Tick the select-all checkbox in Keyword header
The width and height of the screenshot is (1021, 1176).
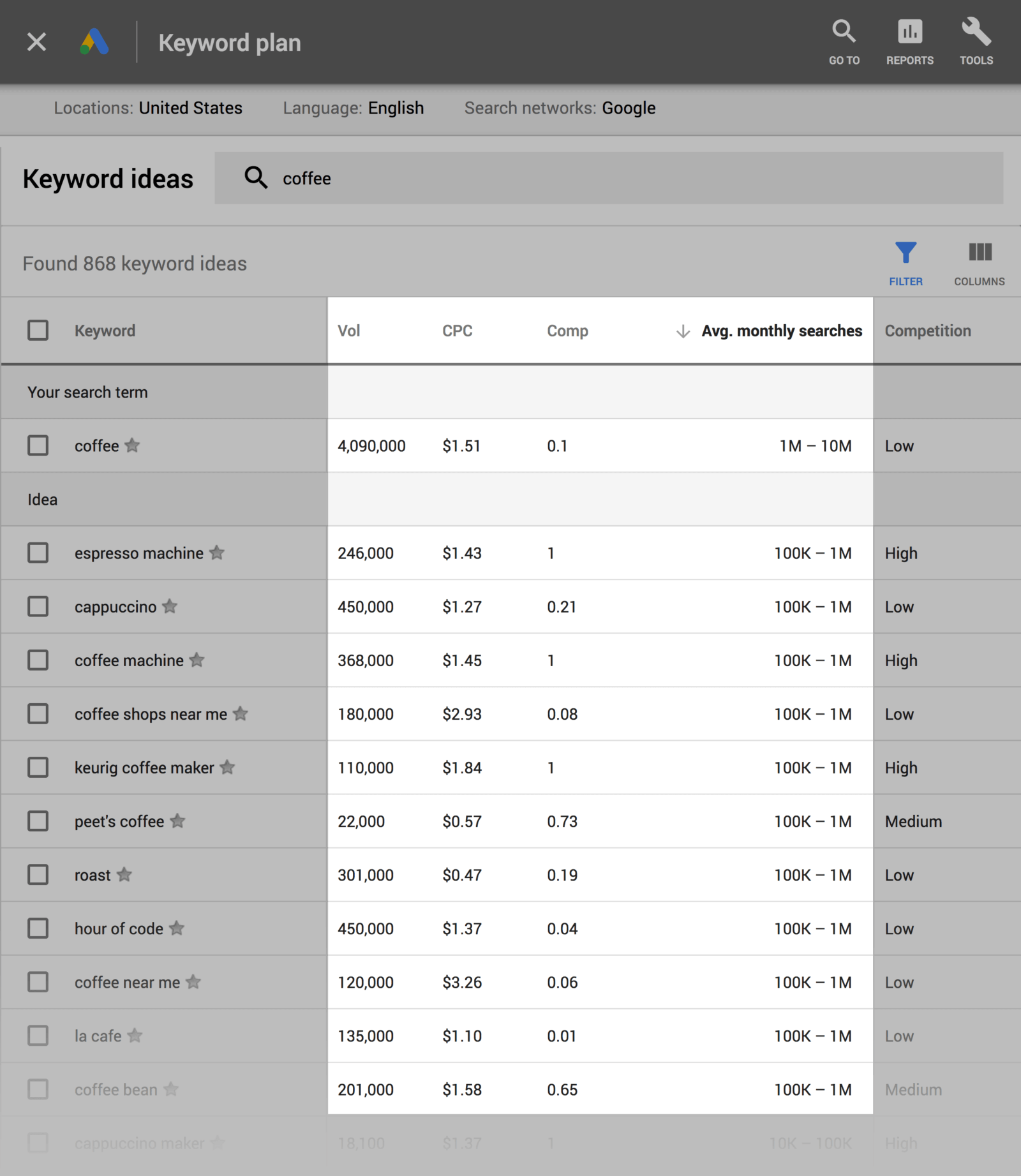(38, 331)
